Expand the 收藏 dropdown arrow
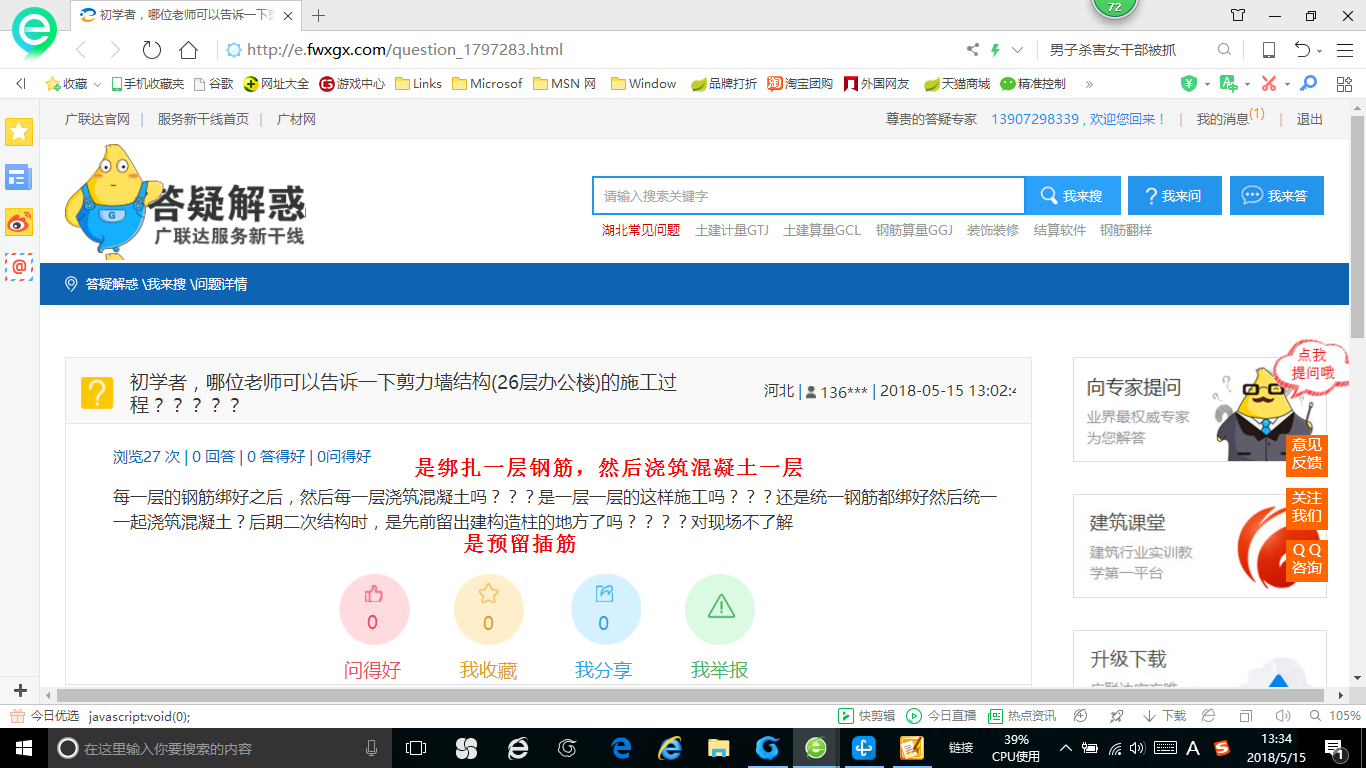This screenshot has height=768, width=1366. [x=97, y=85]
